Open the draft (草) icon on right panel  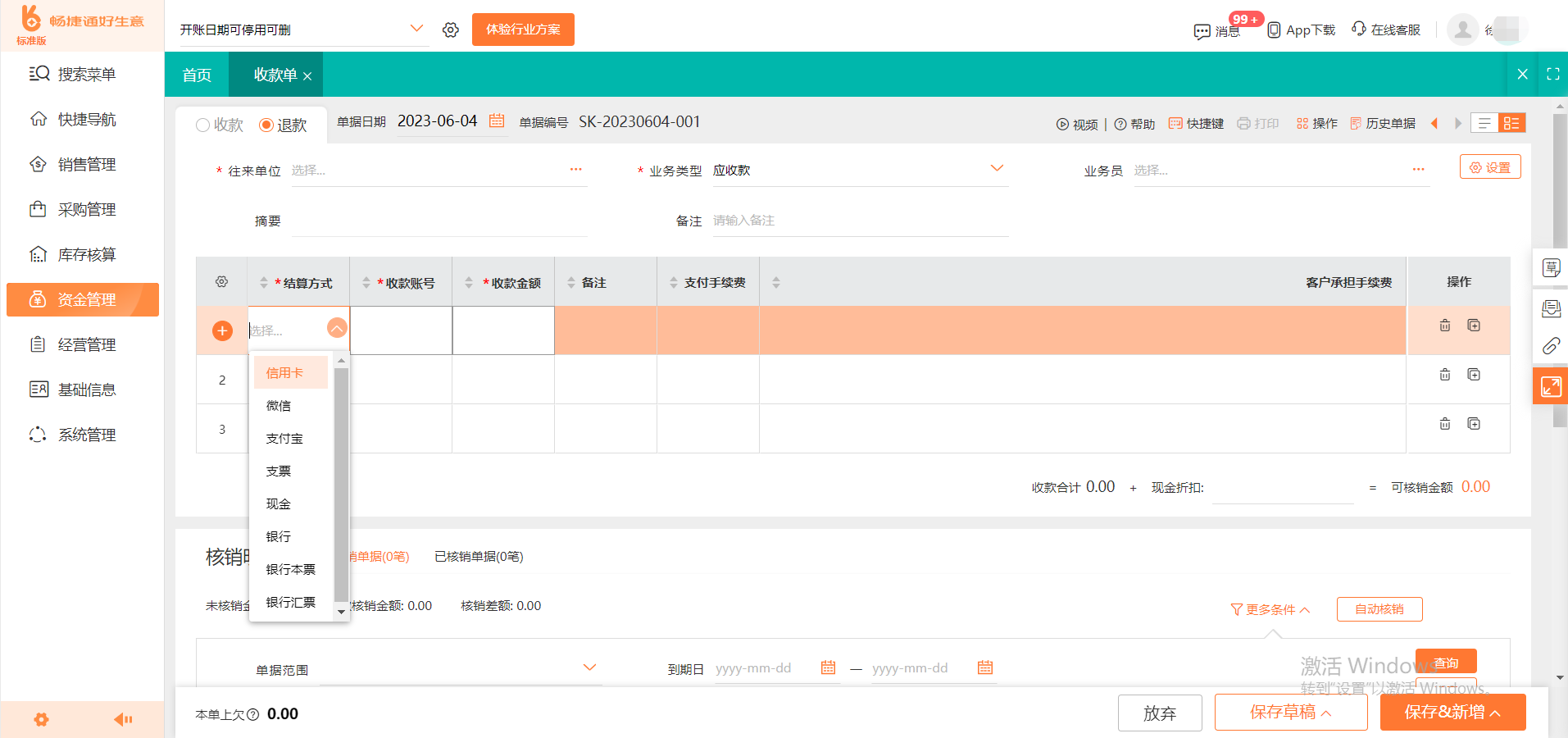[x=1550, y=267]
